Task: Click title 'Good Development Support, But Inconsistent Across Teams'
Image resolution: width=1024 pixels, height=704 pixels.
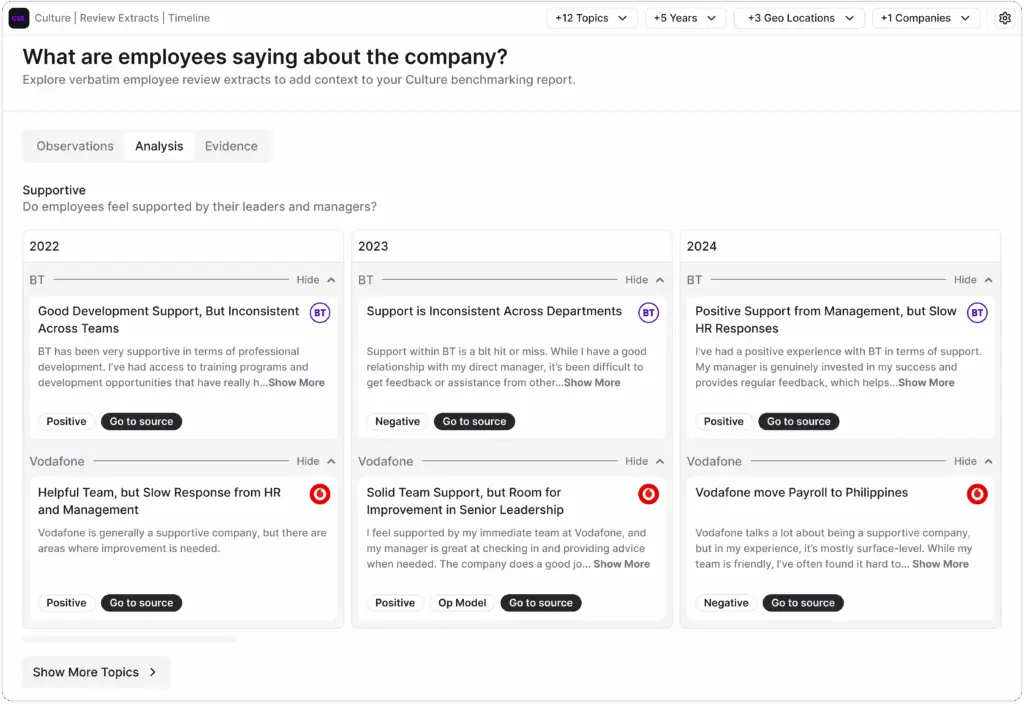Action: coord(168,320)
